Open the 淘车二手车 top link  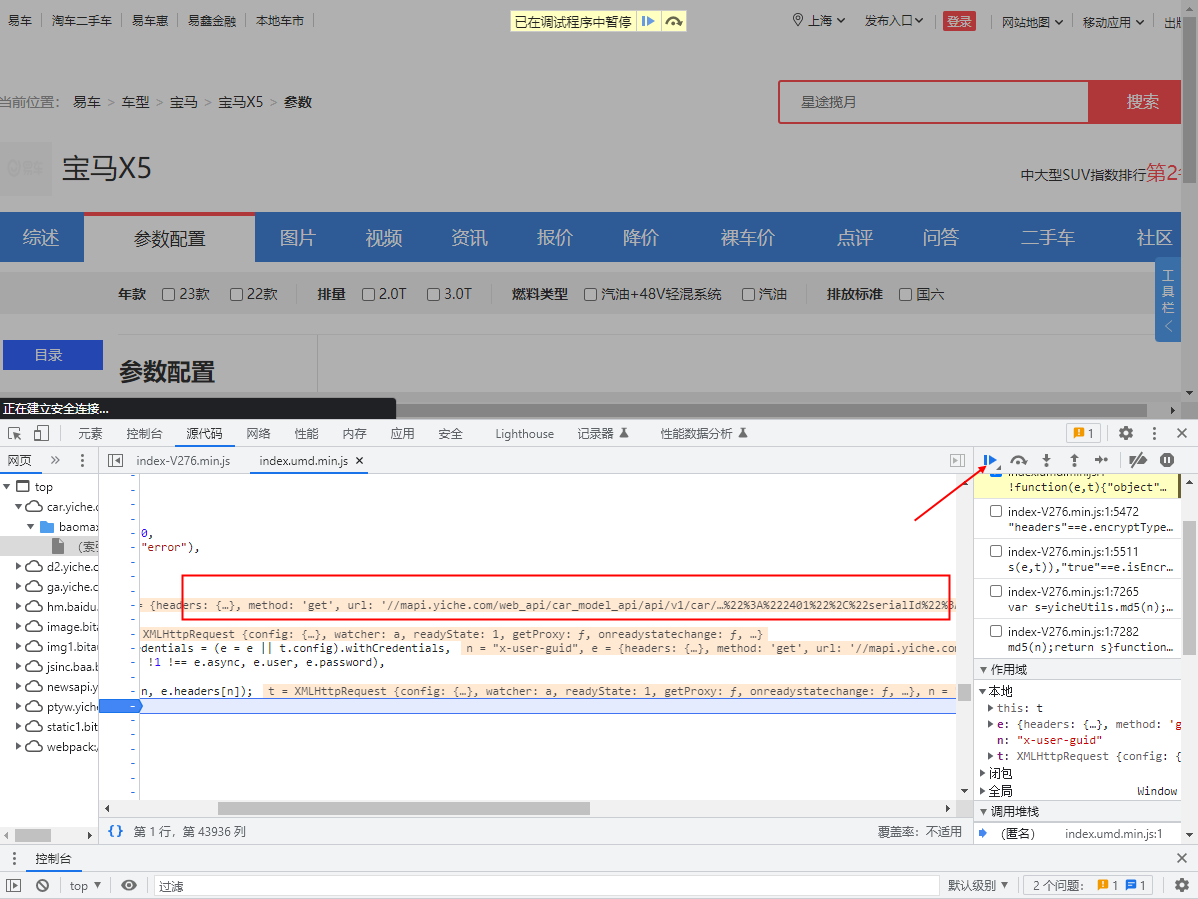click(82, 21)
